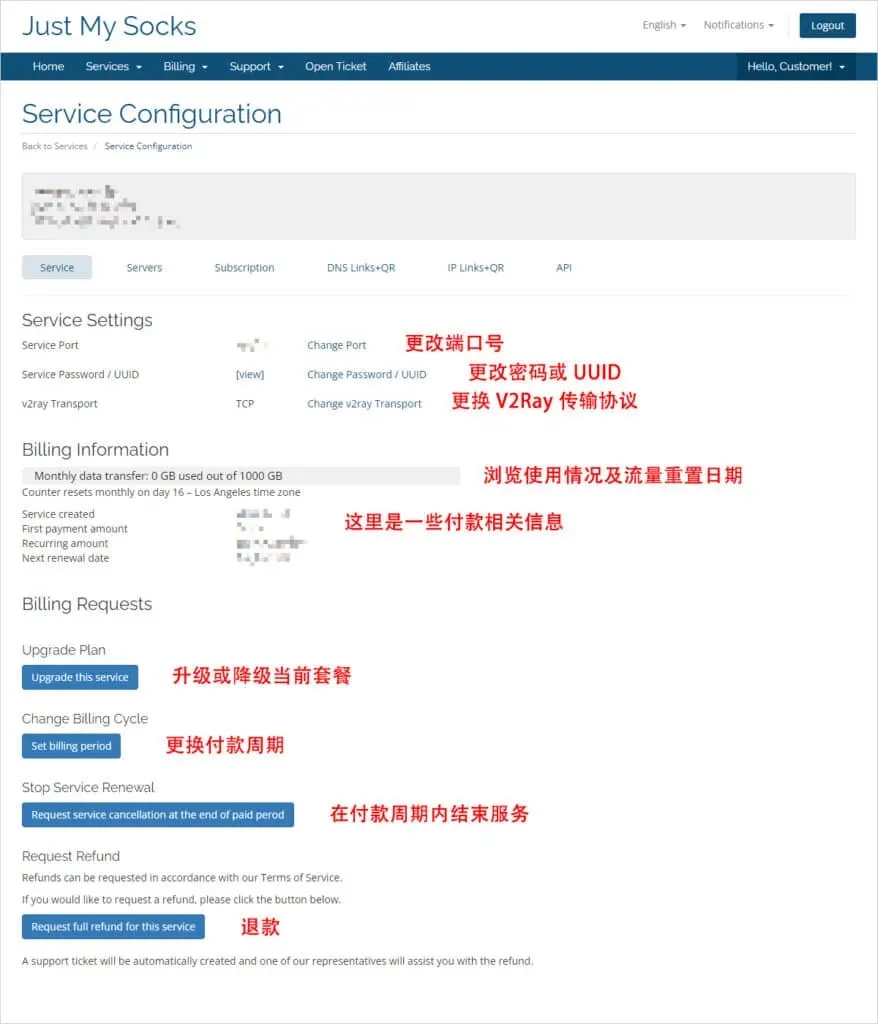Select the API tab

(564, 268)
